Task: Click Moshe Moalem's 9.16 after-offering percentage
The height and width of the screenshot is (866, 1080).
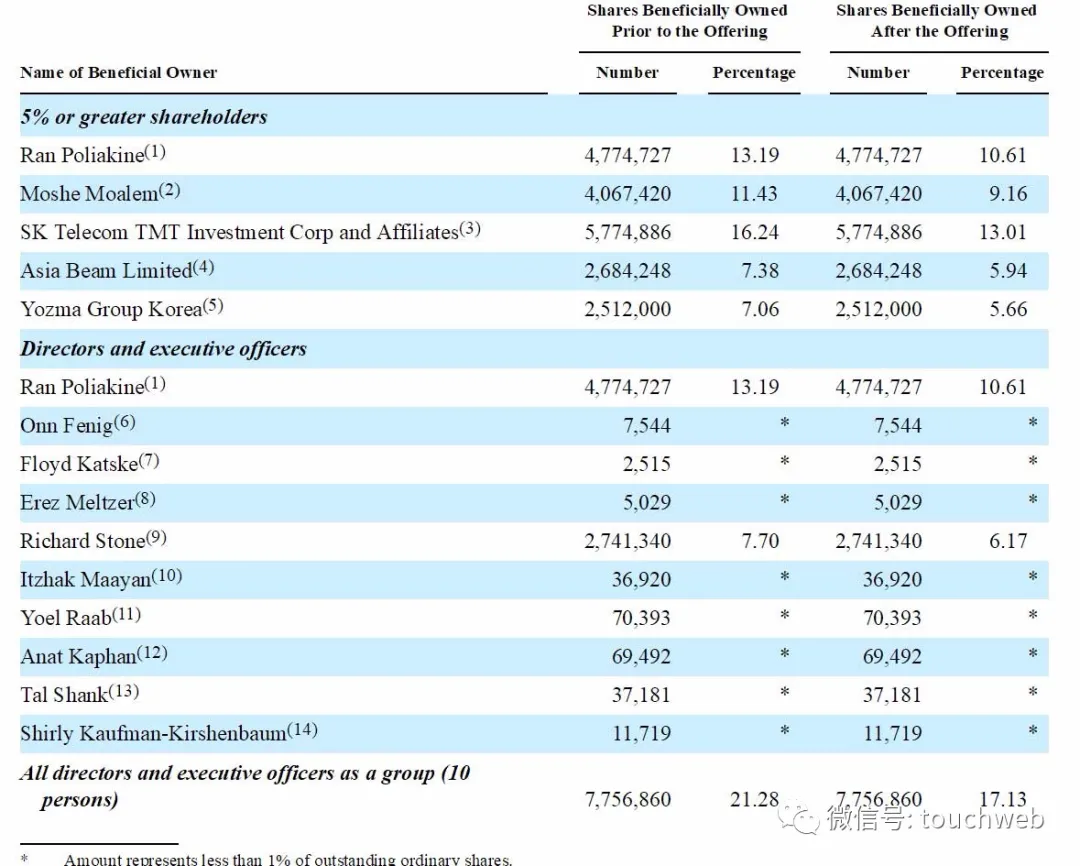Action: click(1008, 194)
